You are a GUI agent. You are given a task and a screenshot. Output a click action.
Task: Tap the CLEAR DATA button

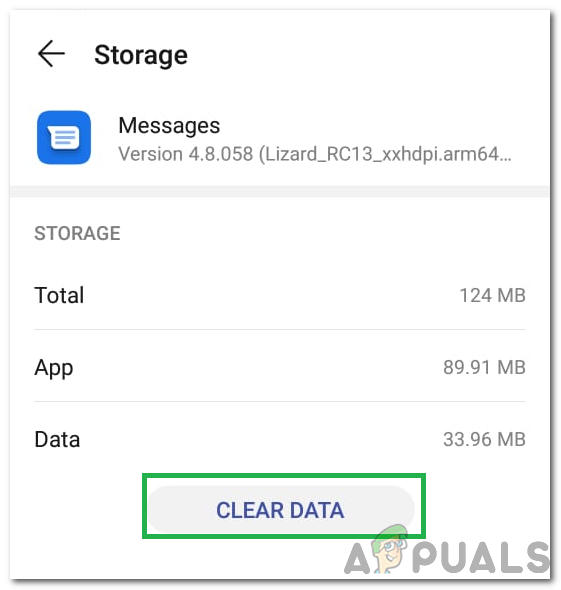coord(280,510)
